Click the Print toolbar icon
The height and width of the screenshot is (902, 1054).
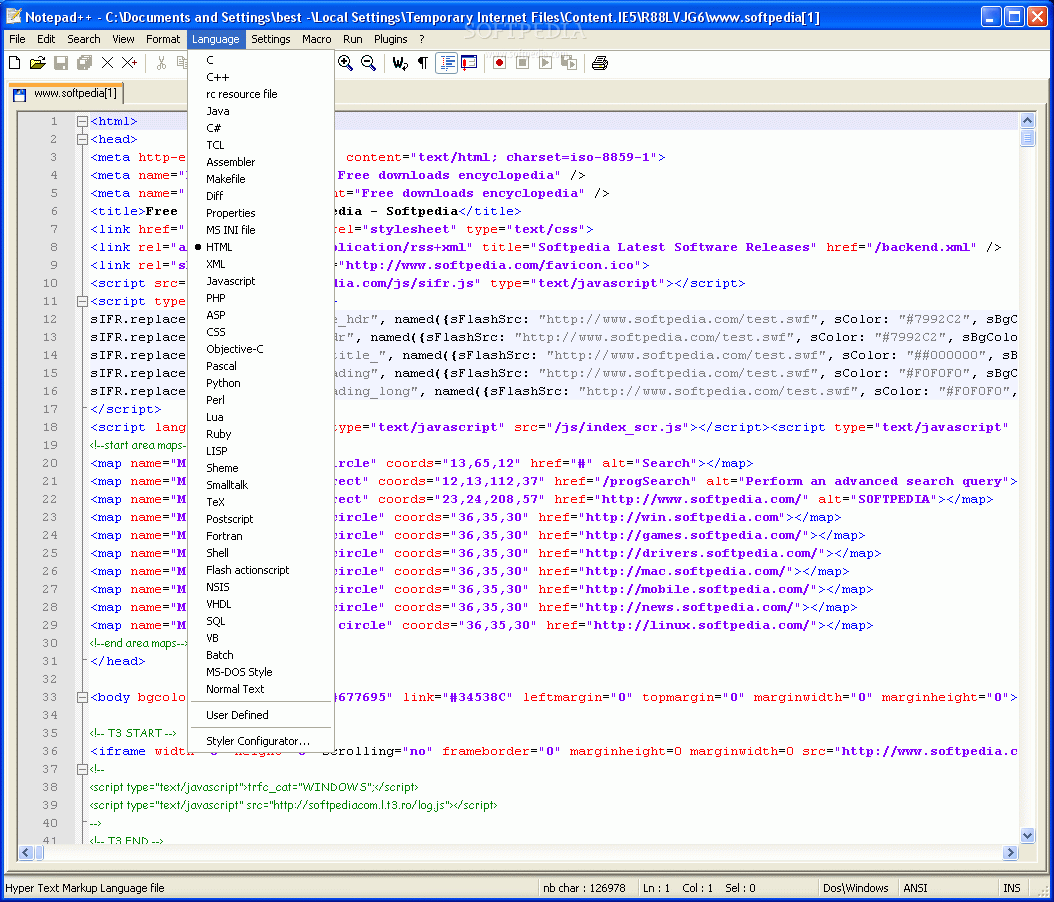coord(600,63)
